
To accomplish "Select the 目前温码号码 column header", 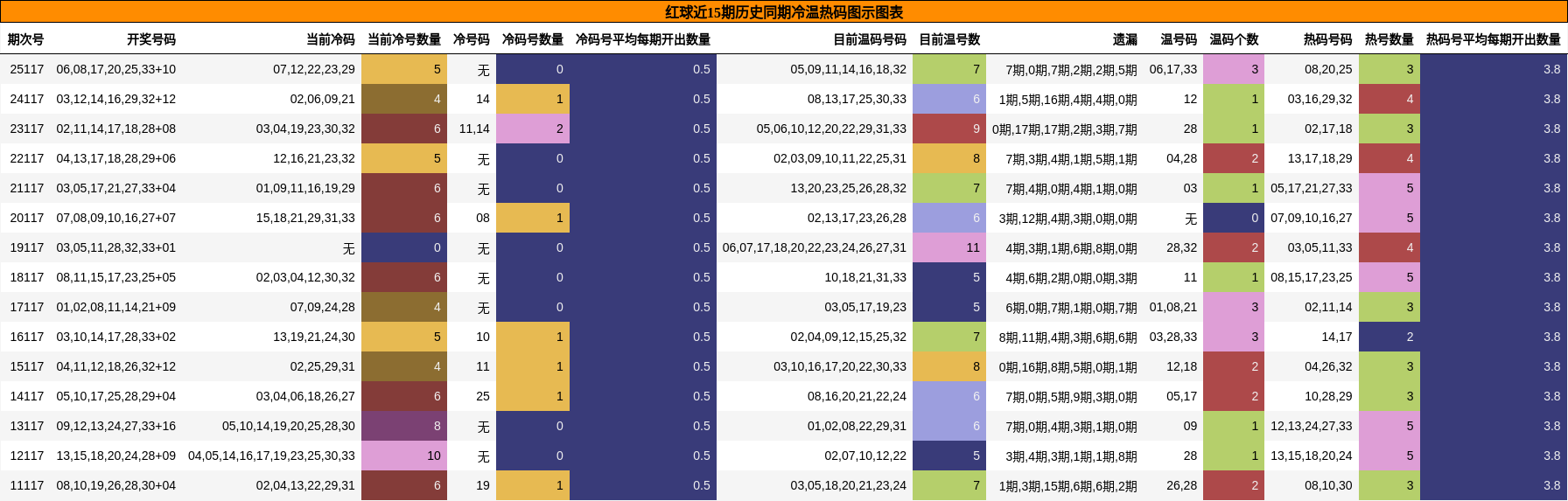I will (870, 39).
